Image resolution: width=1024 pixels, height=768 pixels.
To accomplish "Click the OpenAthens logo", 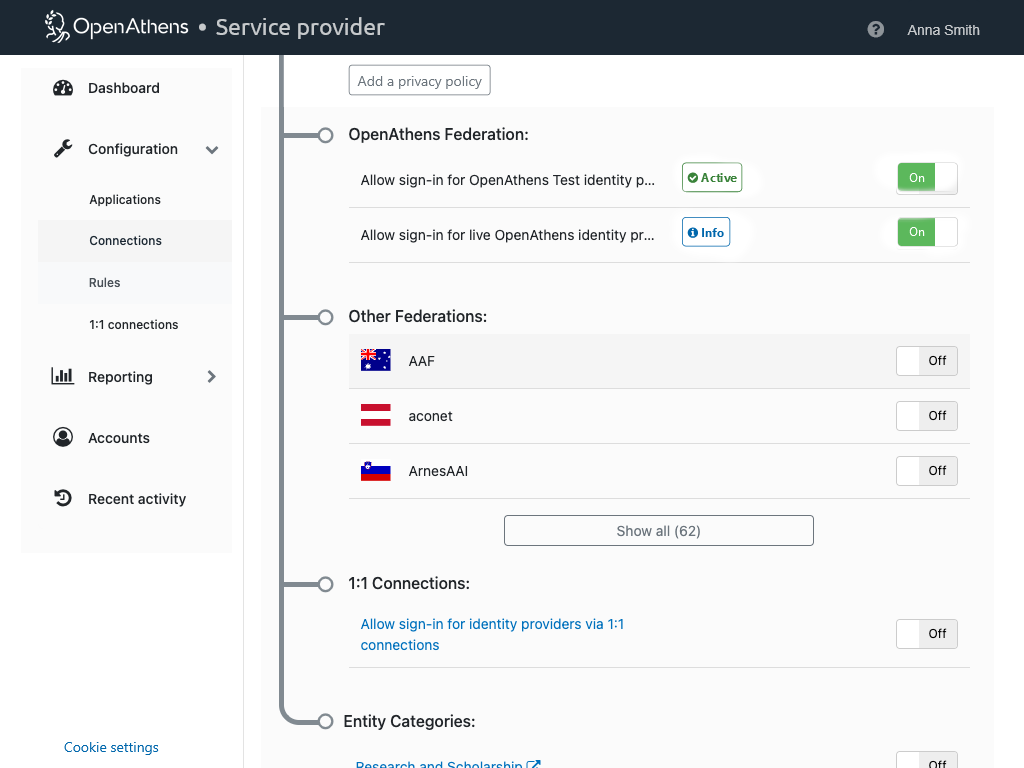I will [x=116, y=27].
